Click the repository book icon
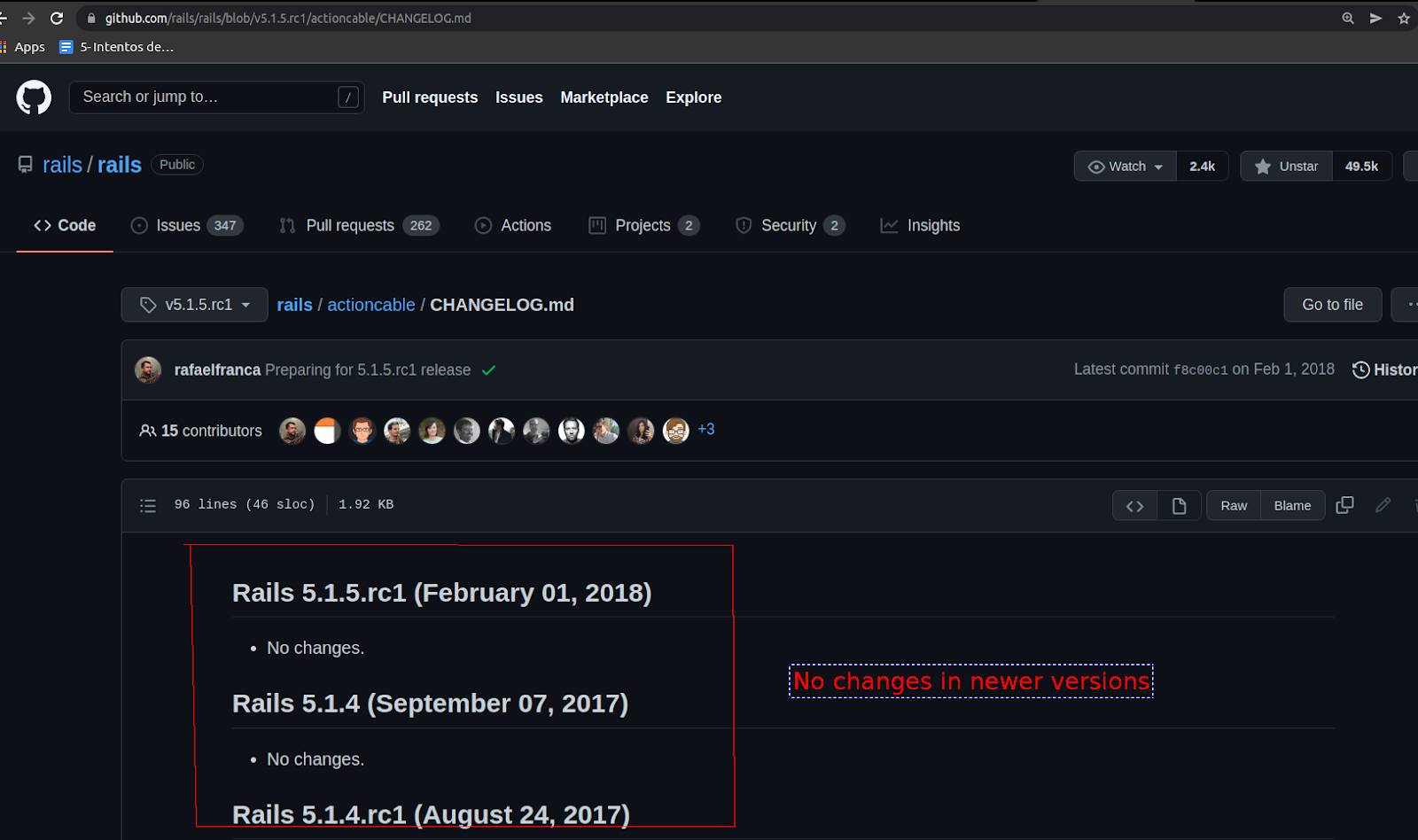 pos(26,165)
